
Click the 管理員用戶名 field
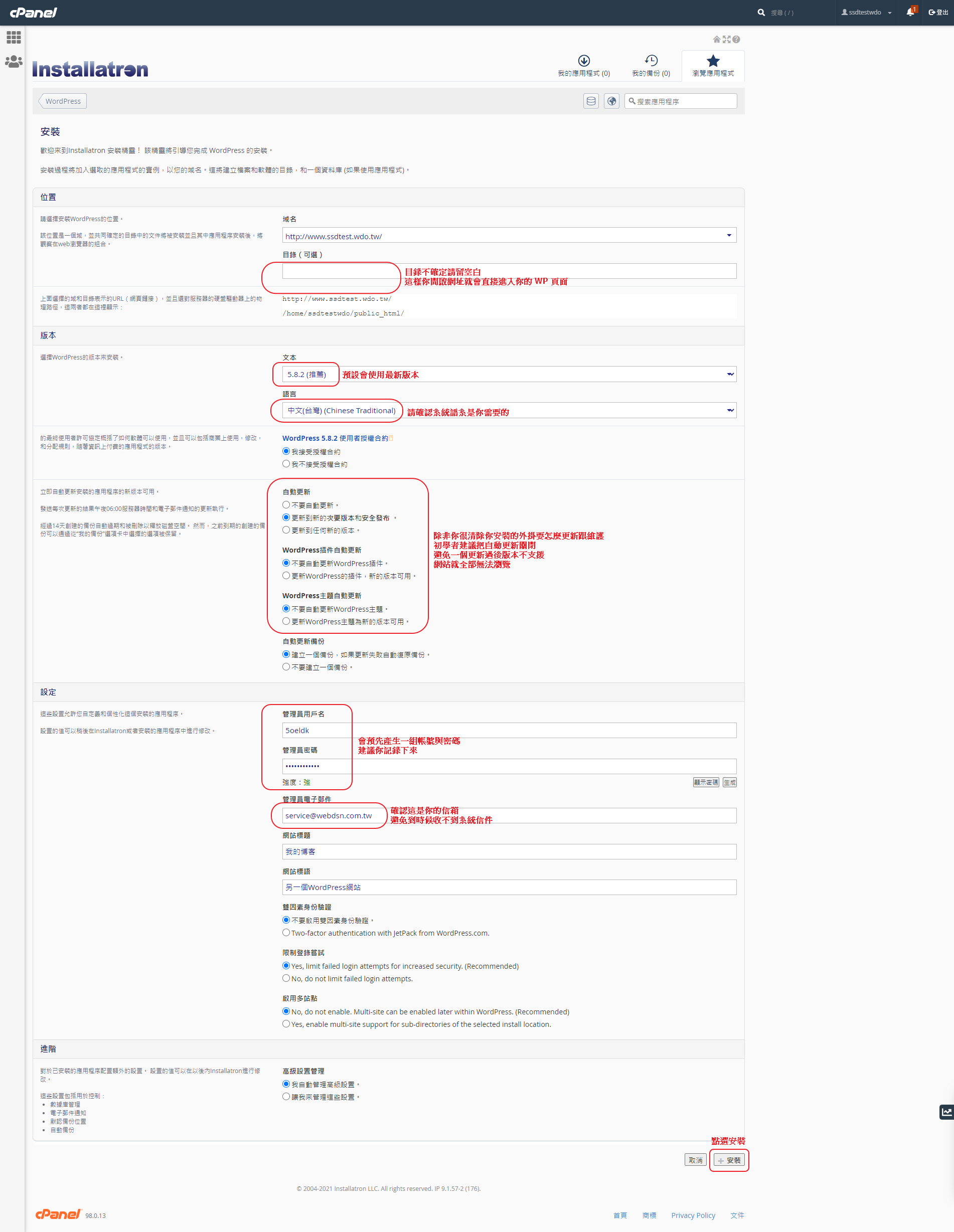[x=510, y=731]
